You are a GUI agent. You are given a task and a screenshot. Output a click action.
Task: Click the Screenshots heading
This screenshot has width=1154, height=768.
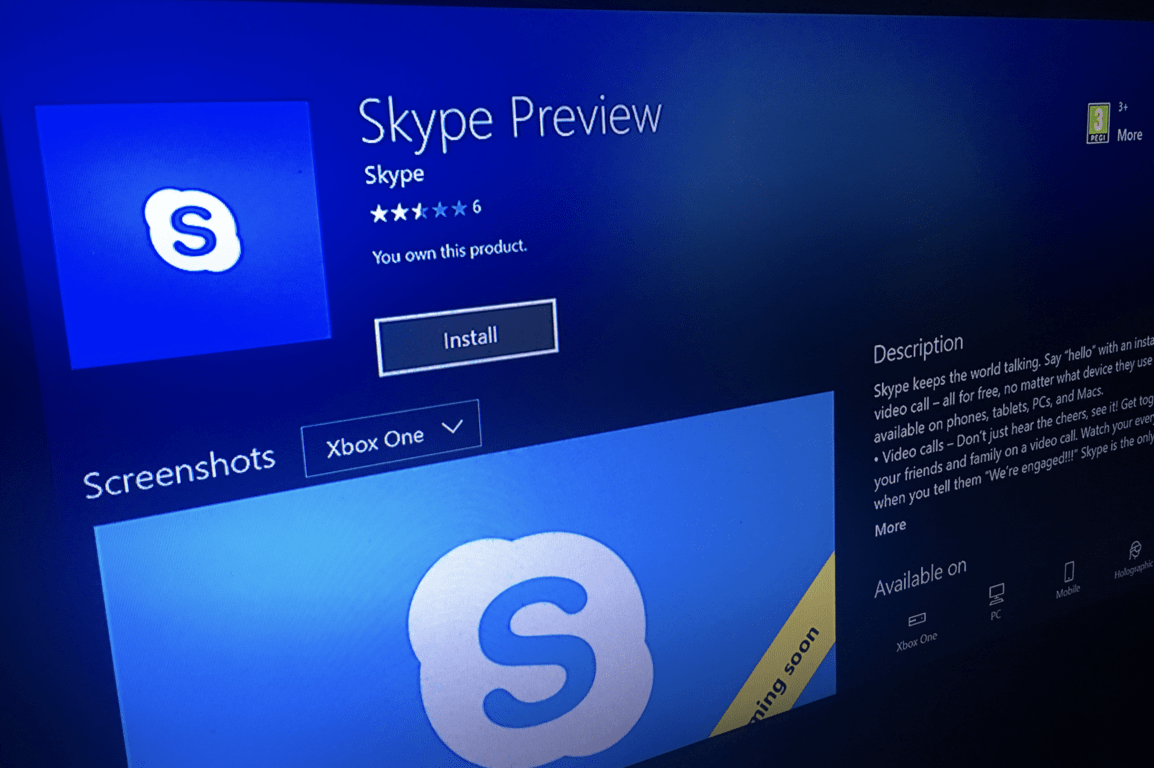(179, 472)
